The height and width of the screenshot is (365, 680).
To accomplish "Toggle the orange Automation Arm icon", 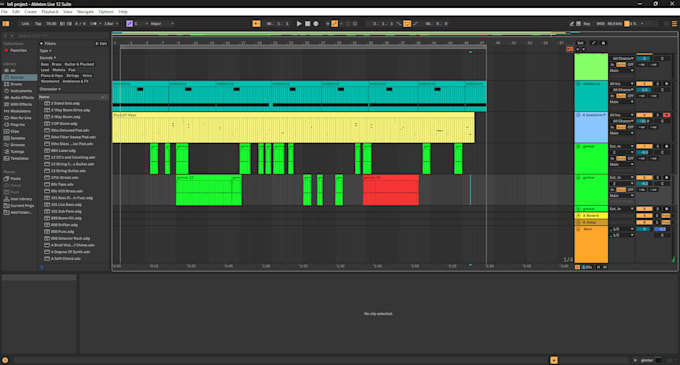I will [334, 24].
